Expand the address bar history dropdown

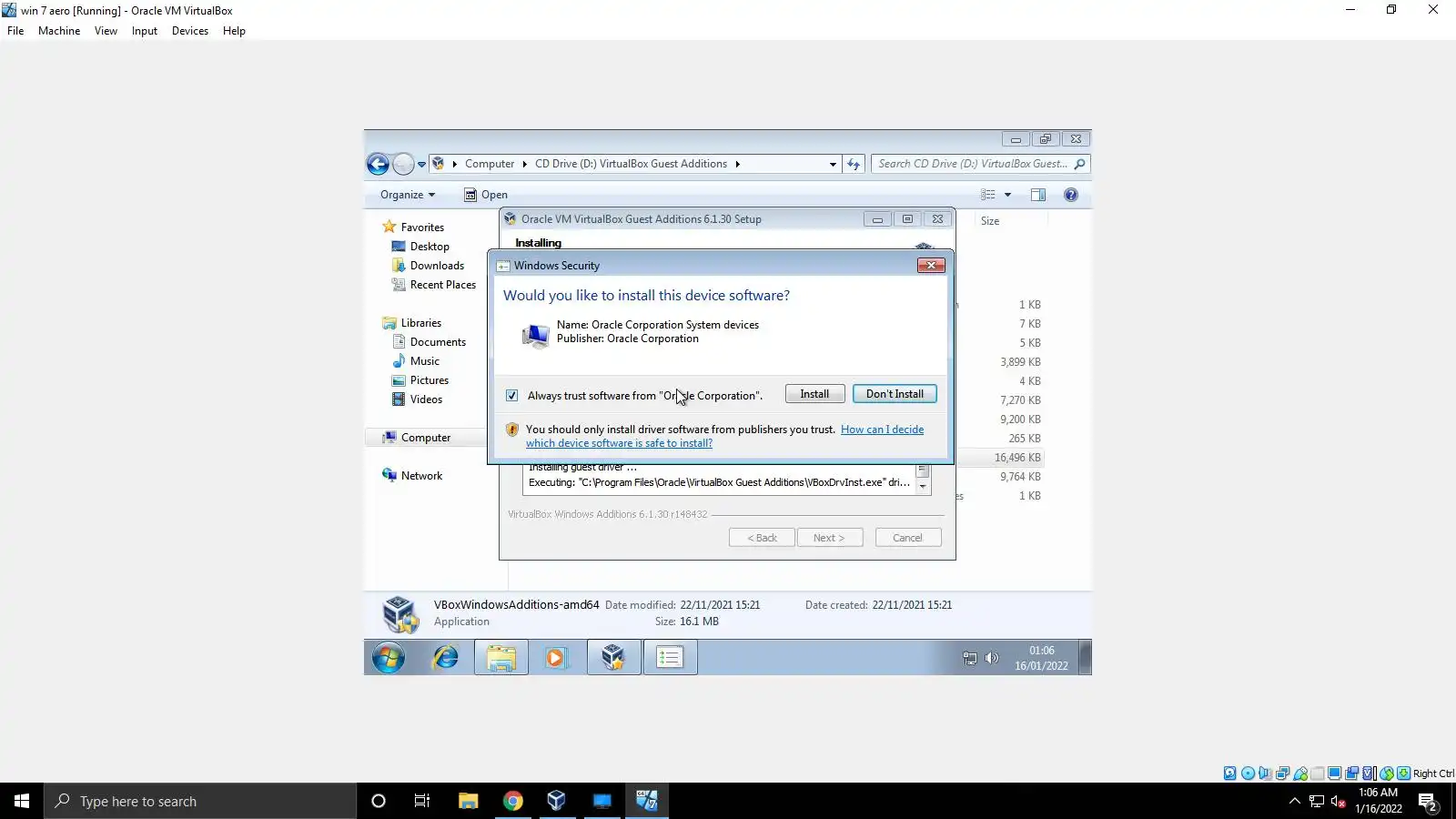pyautogui.click(x=833, y=165)
